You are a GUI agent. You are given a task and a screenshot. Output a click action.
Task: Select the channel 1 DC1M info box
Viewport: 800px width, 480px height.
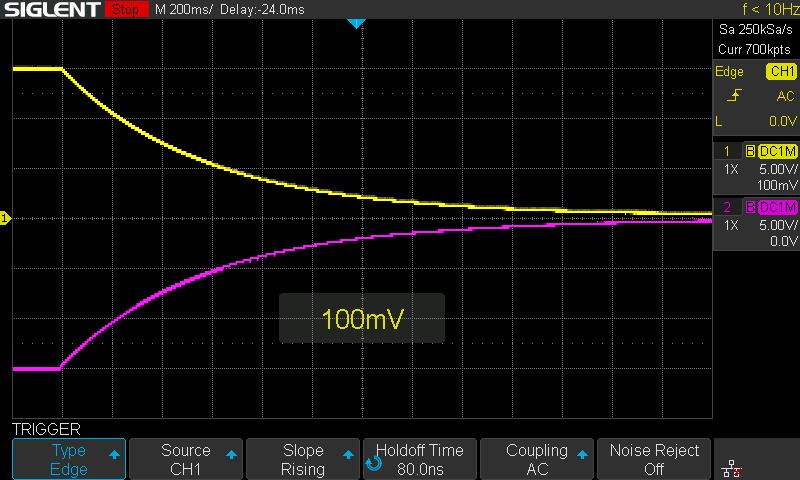[756, 167]
